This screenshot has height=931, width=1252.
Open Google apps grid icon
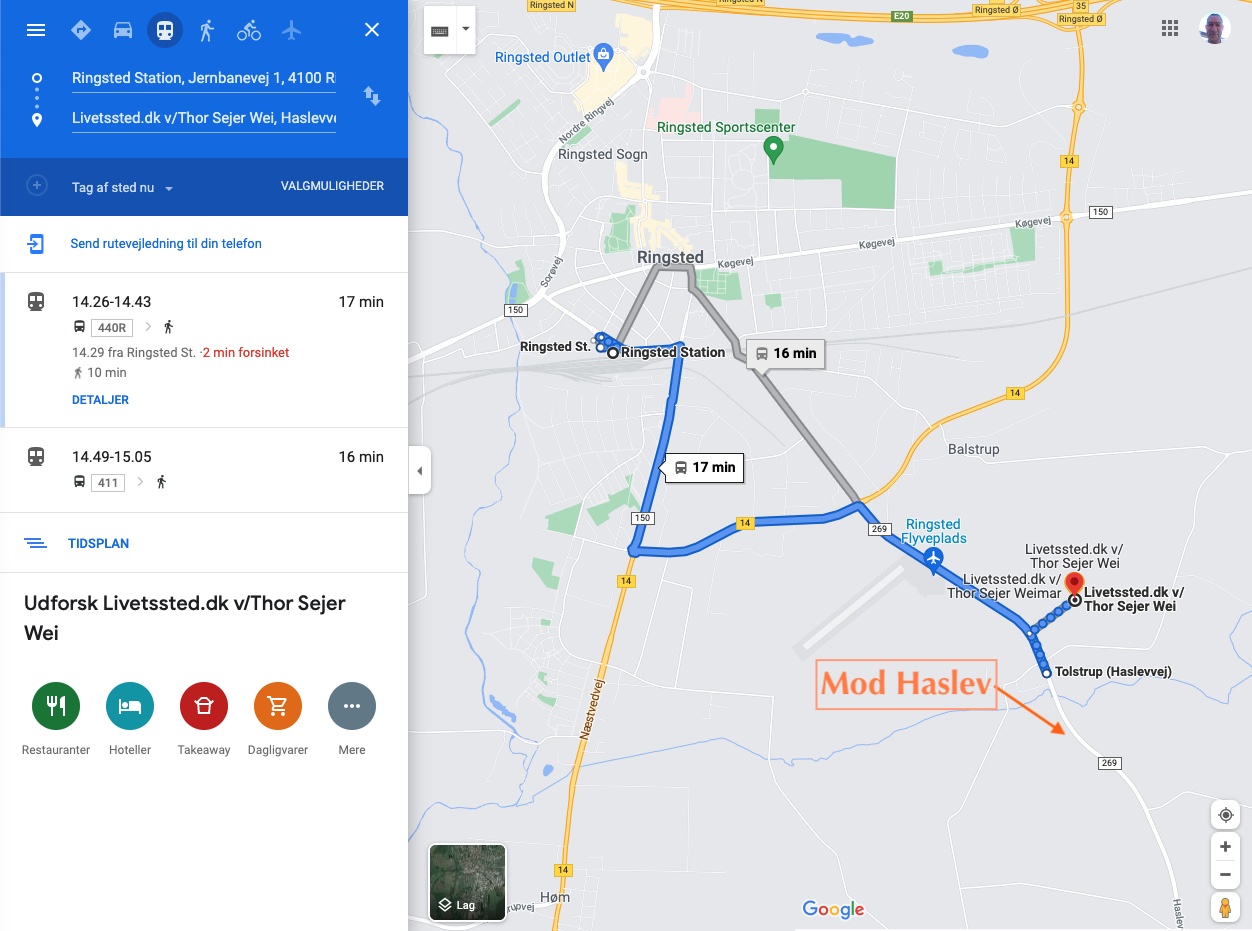click(x=1170, y=28)
